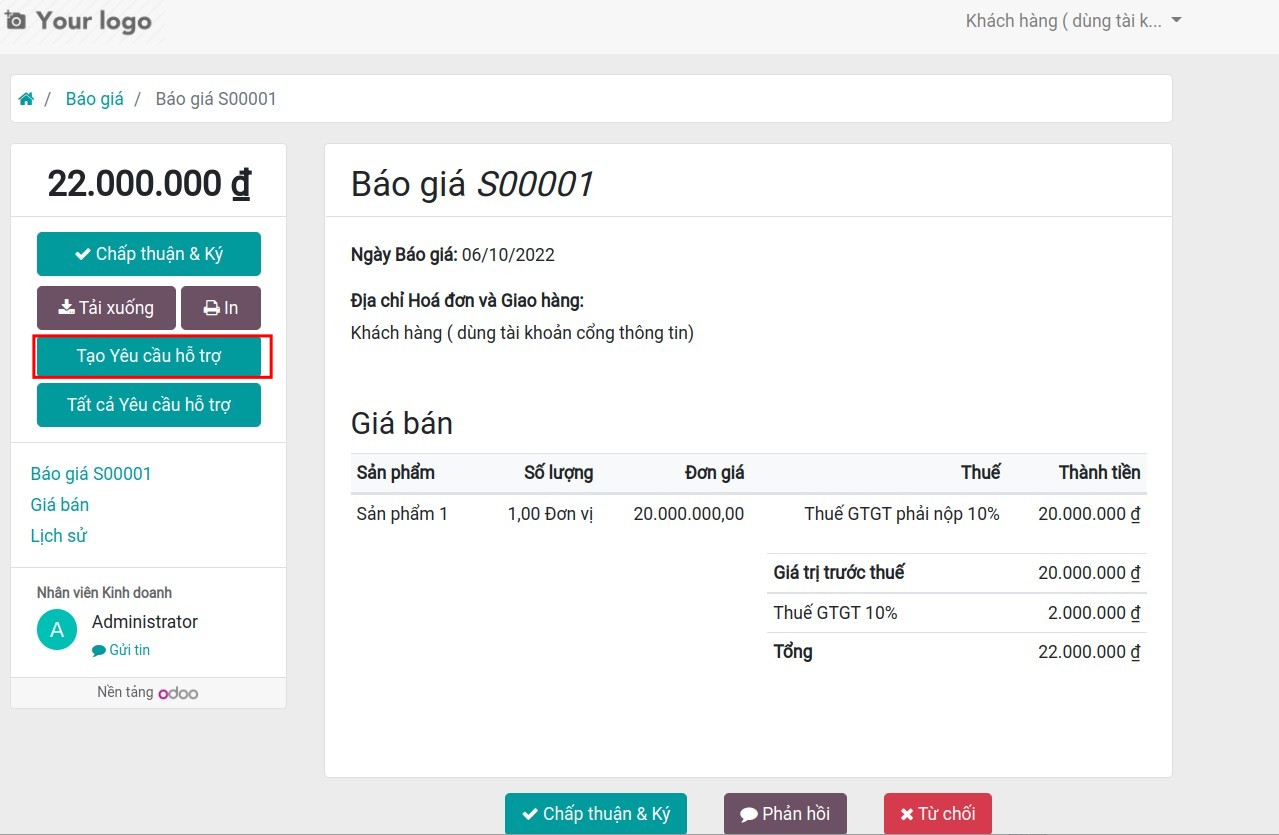Click the chat bubble icon next to Gửi tin
1279x835 pixels.
tap(98, 650)
